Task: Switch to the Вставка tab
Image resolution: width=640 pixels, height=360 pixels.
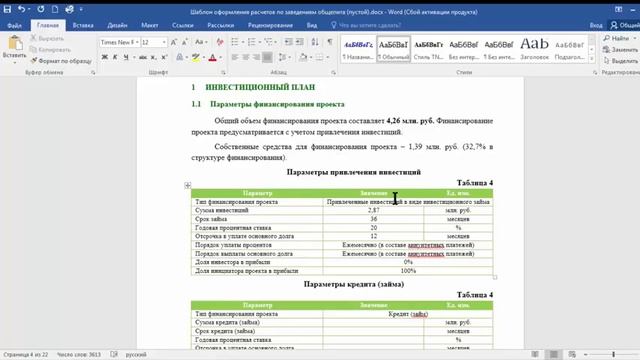Action: [x=83, y=25]
